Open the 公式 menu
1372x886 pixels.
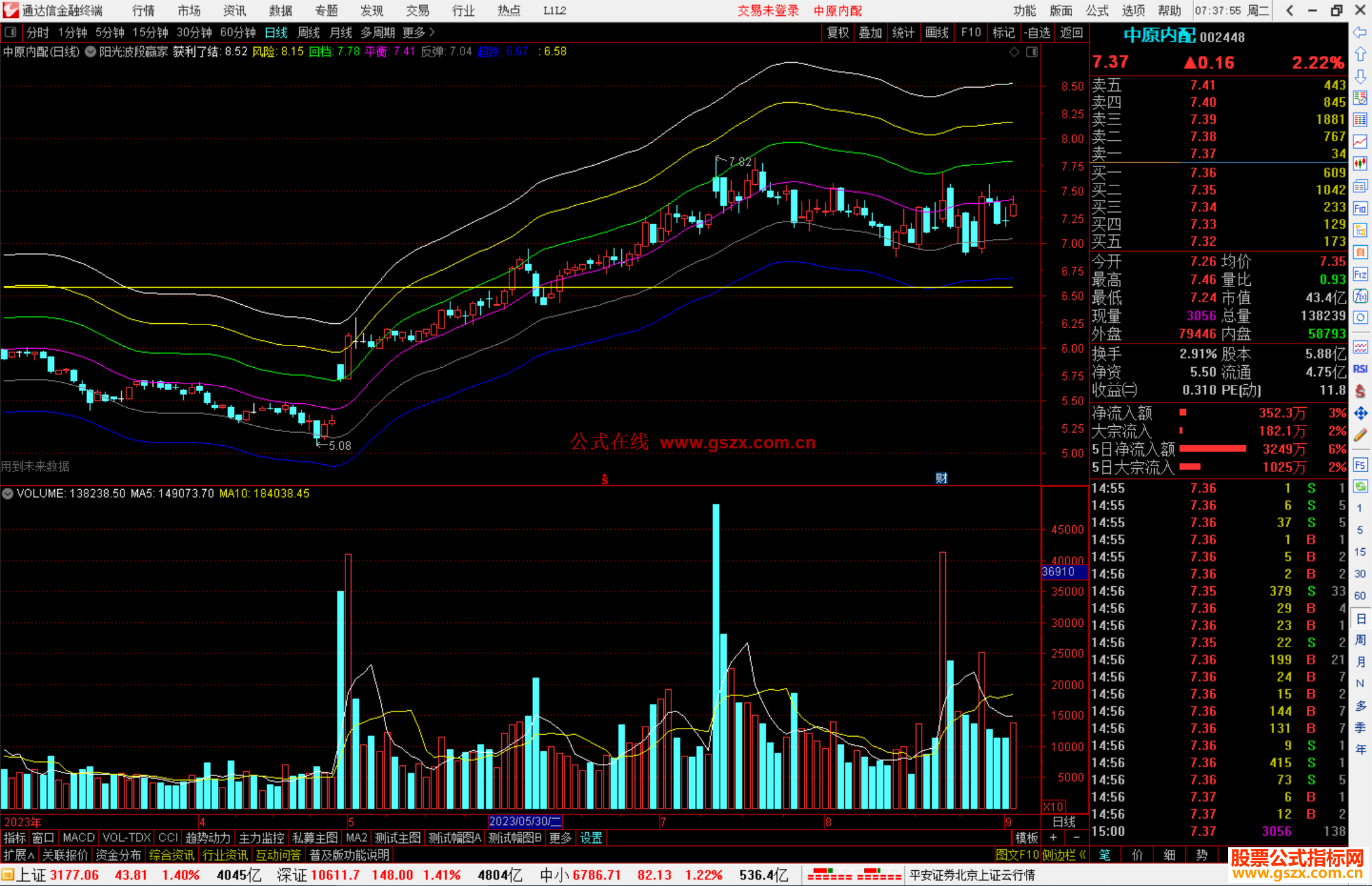pyautogui.click(x=1097, y=11)
